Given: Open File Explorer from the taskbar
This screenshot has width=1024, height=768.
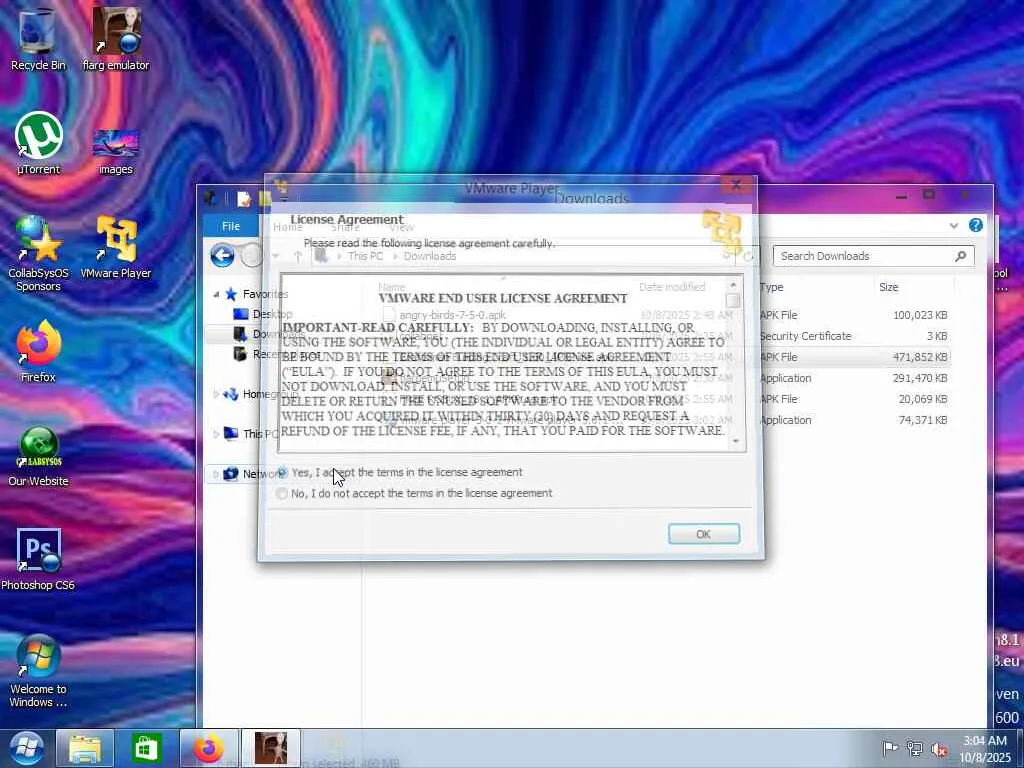Looking at the screenshot, I should 85,748.
